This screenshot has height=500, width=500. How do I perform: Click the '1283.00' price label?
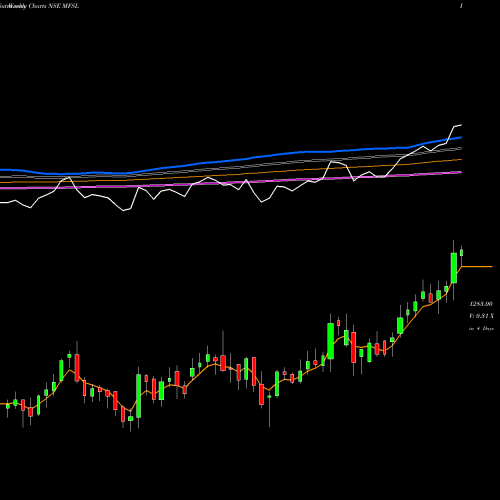tap(481, 304)
